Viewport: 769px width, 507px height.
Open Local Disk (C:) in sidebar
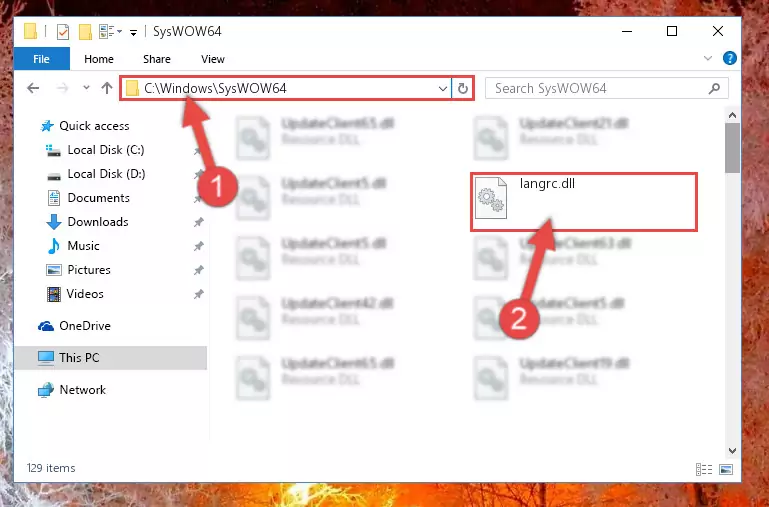tap(106, 150)
